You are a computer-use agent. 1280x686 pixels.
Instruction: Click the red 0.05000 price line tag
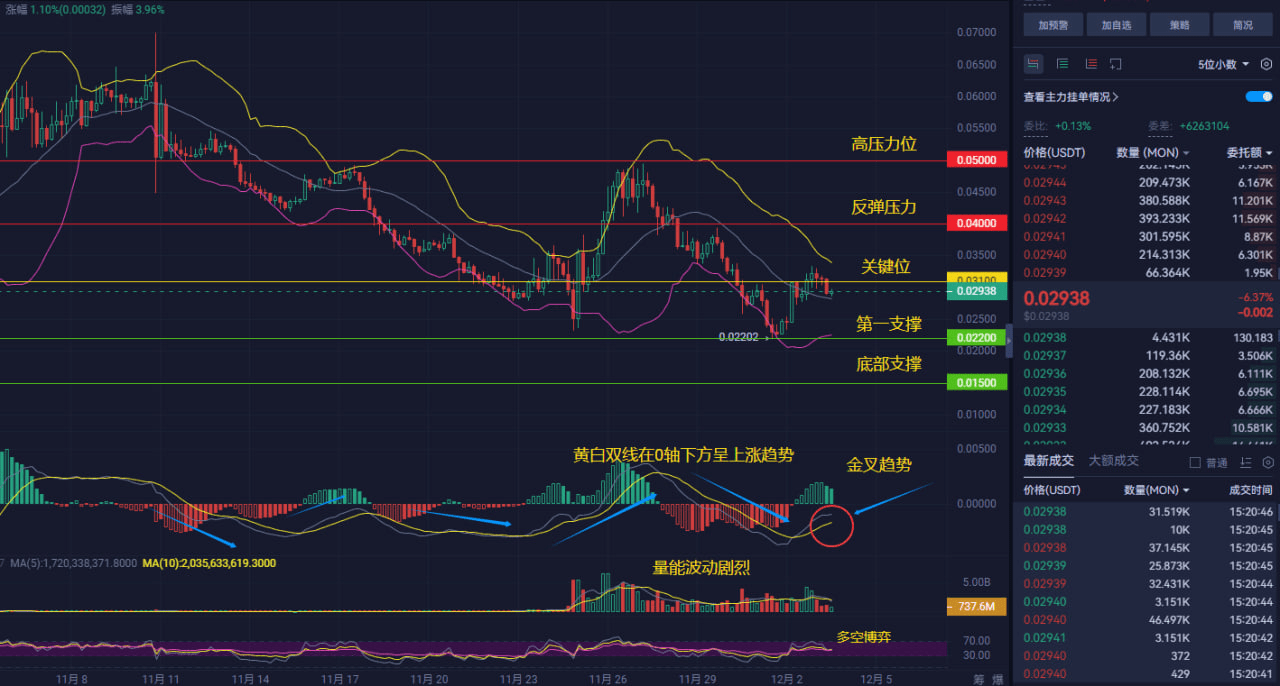pos(975,160)
